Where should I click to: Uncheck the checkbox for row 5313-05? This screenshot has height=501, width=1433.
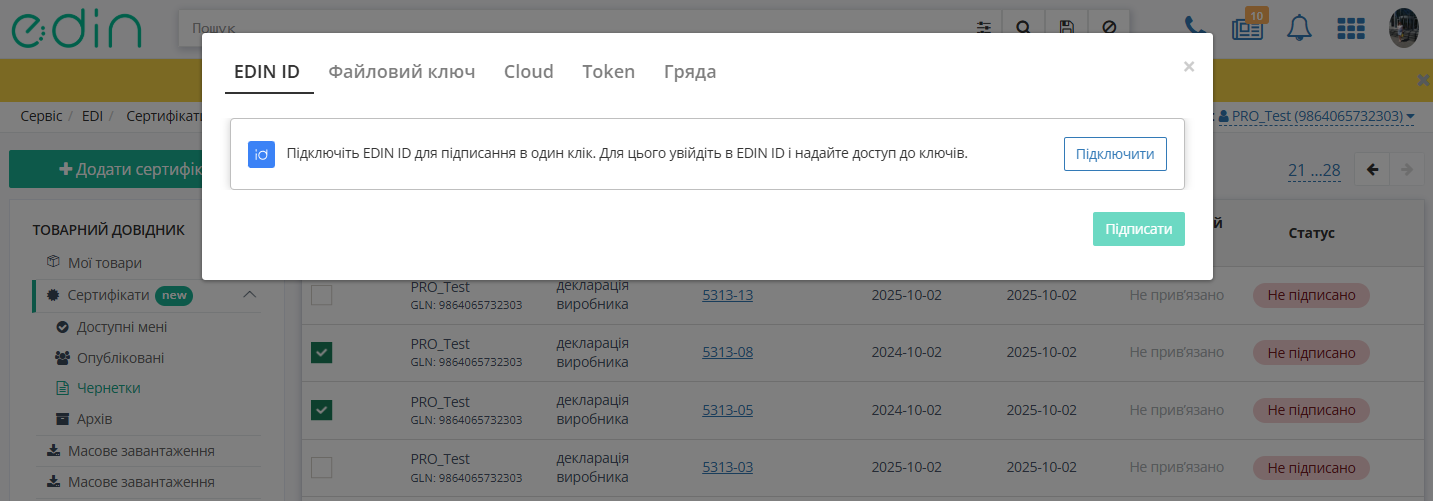click(x=321, y=410)
